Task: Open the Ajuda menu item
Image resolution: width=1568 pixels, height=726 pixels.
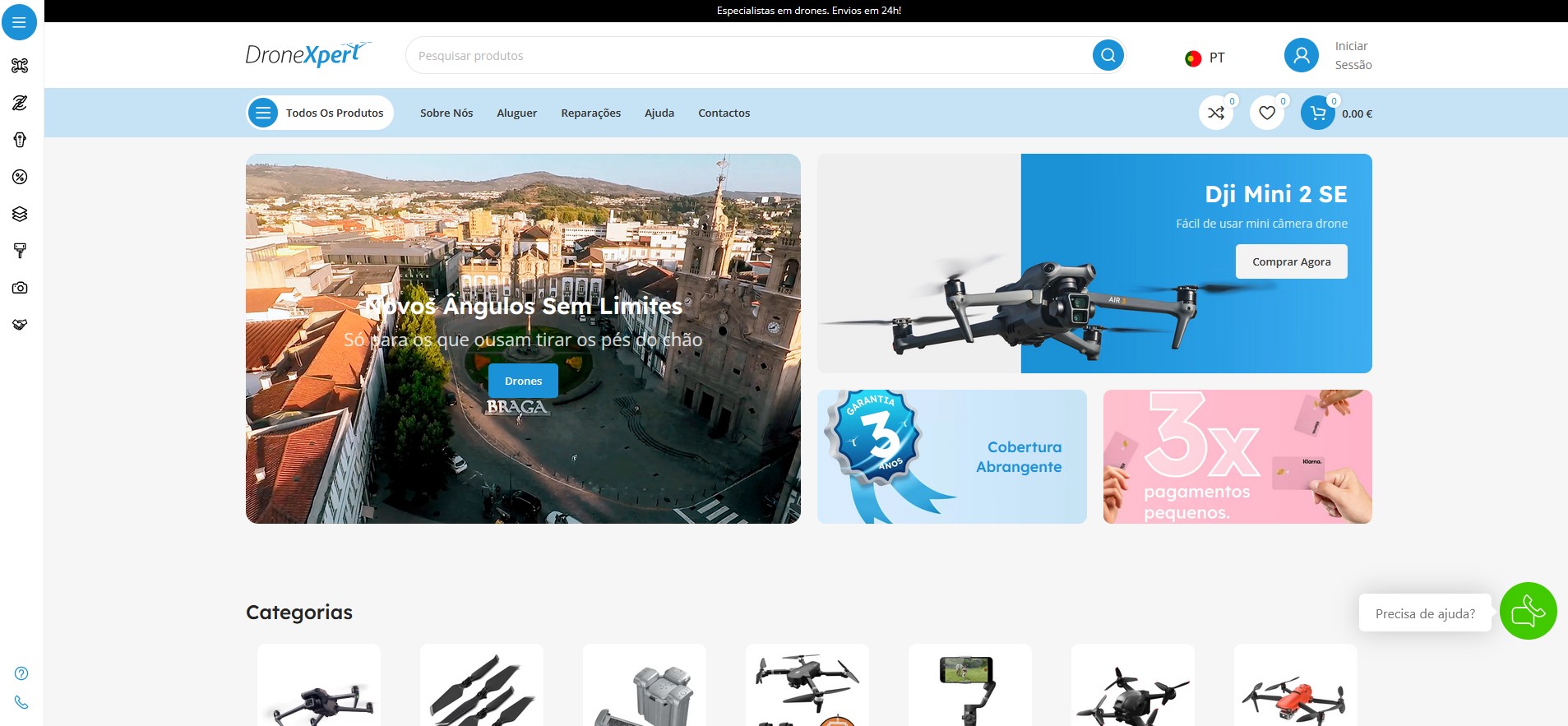Action: 659,113
